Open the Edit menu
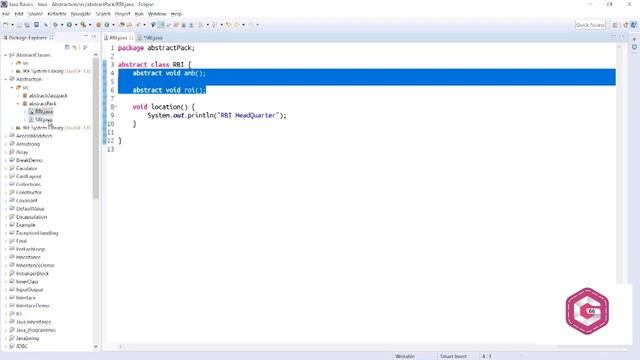Viewport: 640px width, 360px height. 19,14
